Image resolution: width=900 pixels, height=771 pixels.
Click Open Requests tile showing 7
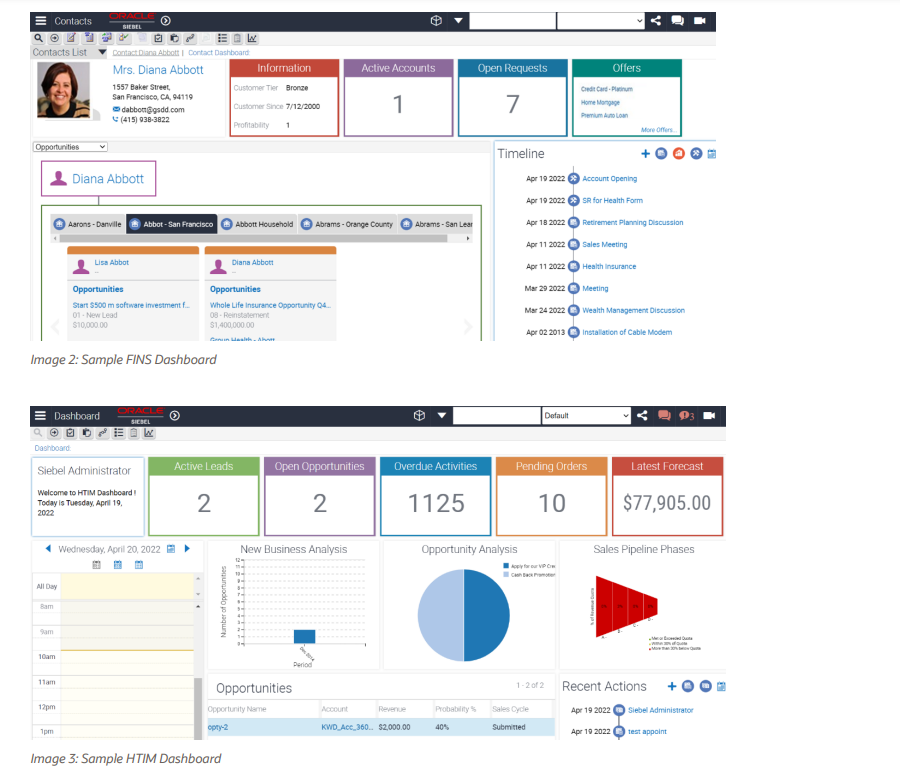(513, 98)
